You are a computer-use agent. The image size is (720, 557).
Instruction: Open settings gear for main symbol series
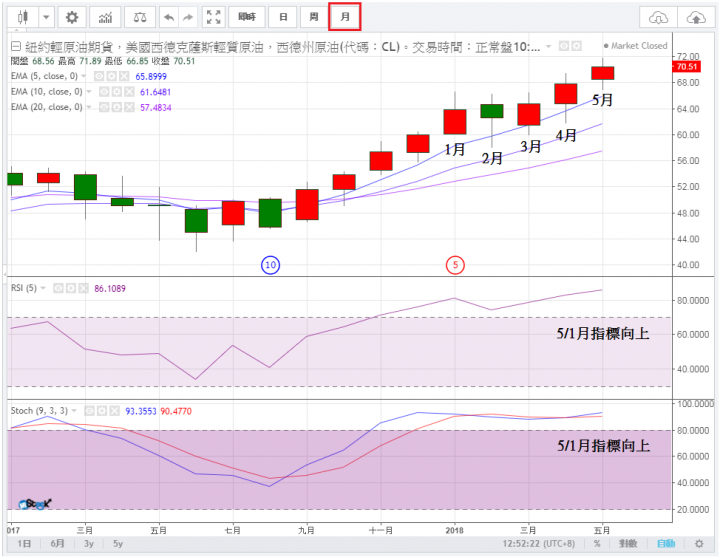(577, 46)
